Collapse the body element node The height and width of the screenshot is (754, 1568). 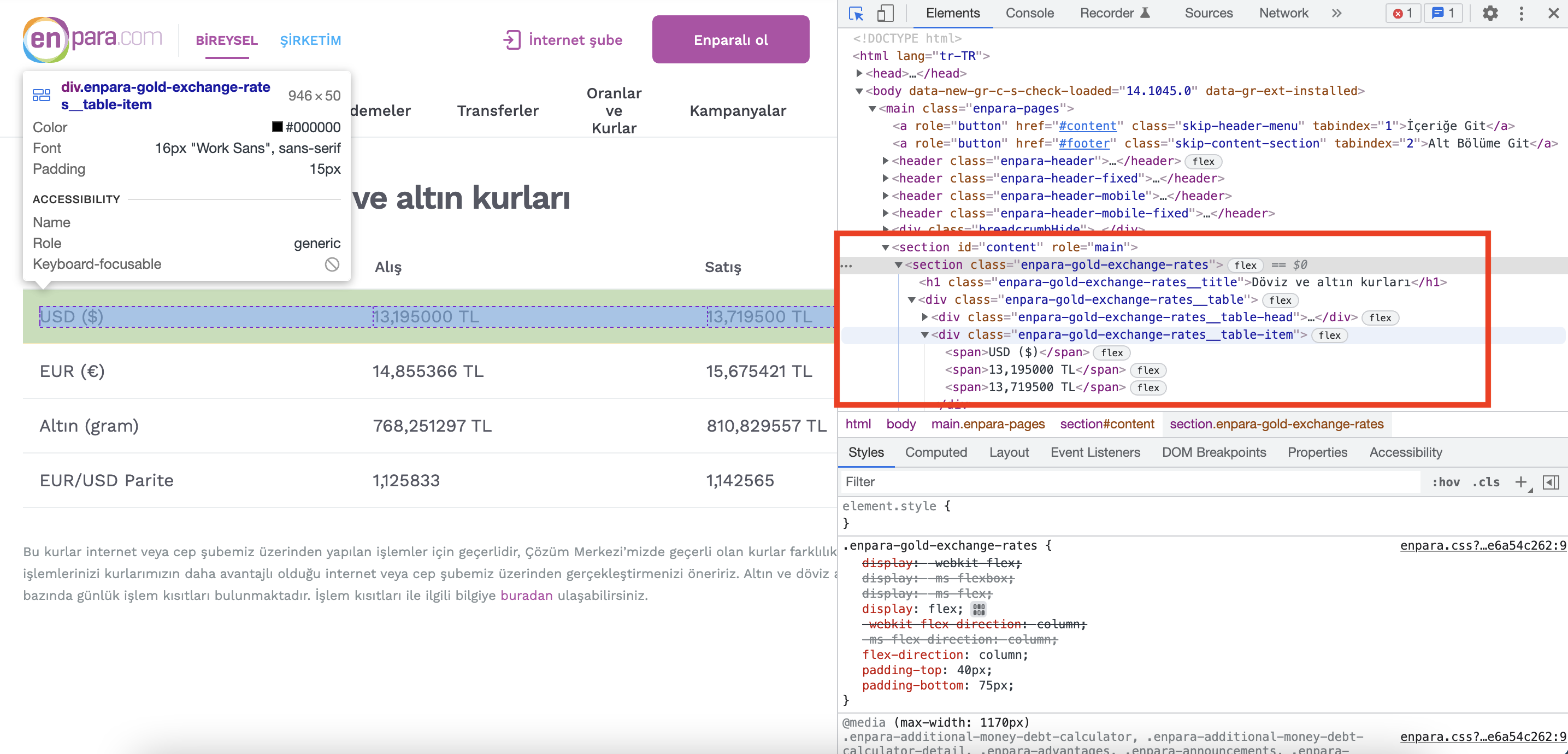[x=859, y=91]
